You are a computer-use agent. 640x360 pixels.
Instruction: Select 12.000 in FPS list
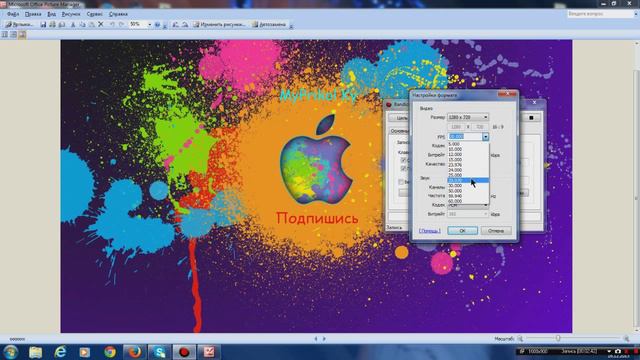pyautogui.click(x=468, y=154)
